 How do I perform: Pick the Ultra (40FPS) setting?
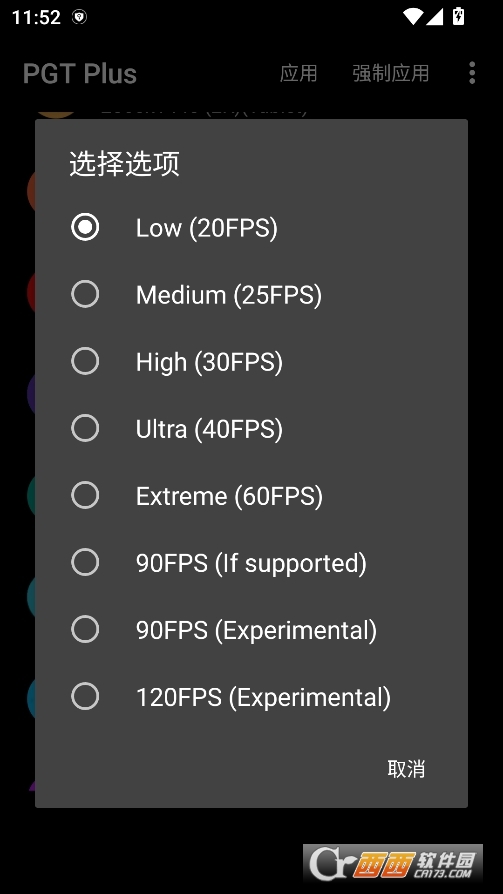pyautogui.click(x=252, y=429)
